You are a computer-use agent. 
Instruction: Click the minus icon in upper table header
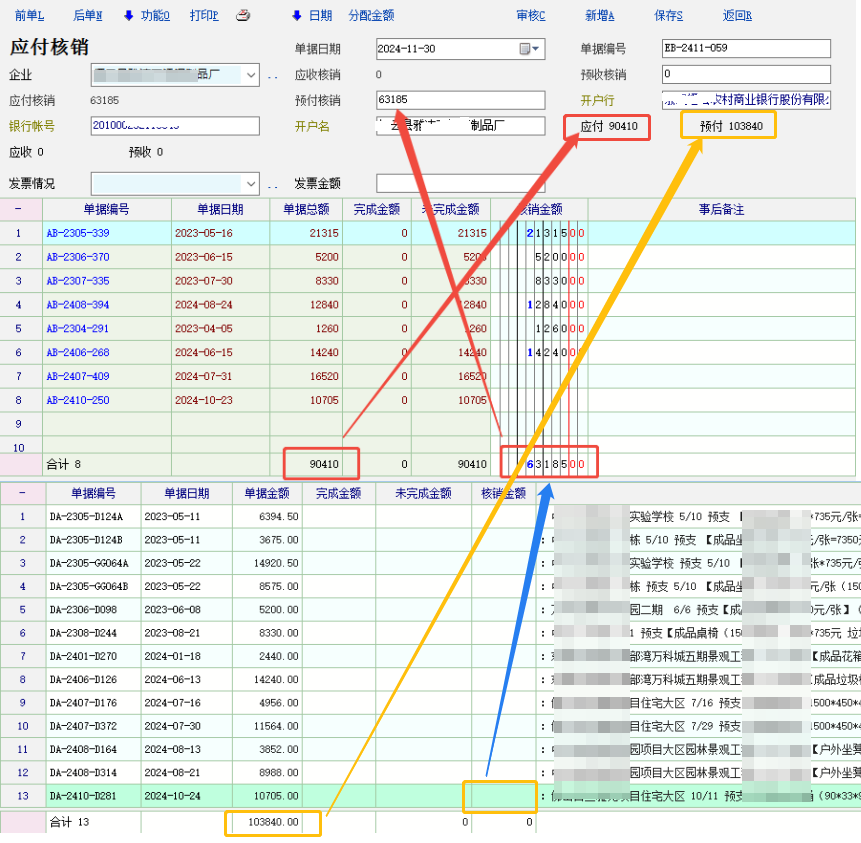tap(20, 209)
